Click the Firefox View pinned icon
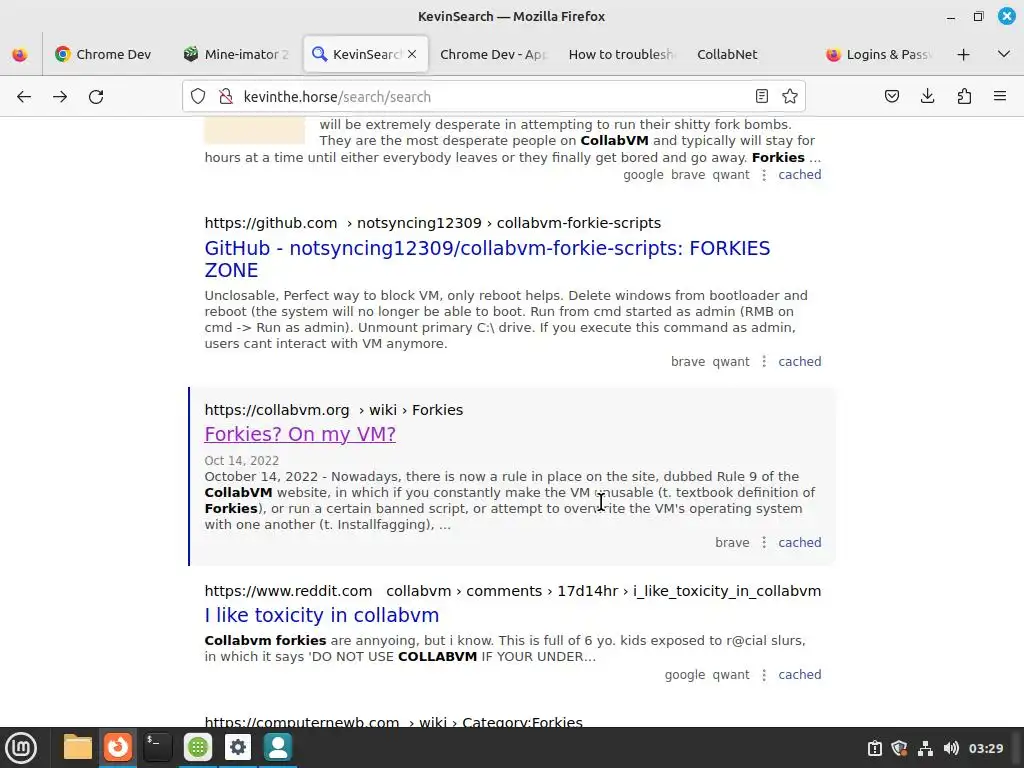Viewport: 1024px width, 768px height. [20, 54]
